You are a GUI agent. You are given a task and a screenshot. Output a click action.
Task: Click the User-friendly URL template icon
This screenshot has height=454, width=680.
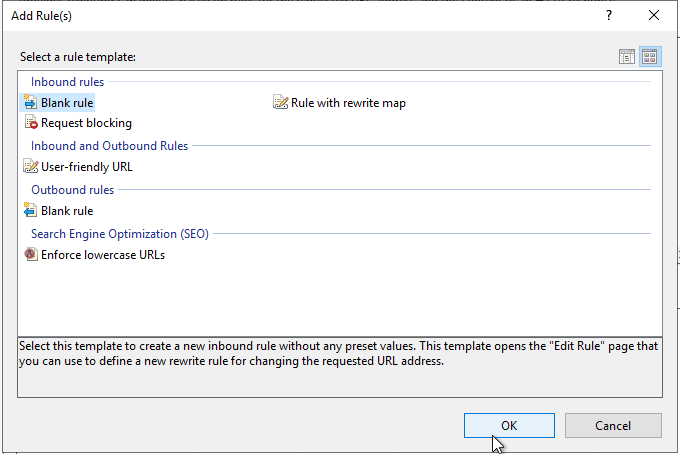[30, 167]
